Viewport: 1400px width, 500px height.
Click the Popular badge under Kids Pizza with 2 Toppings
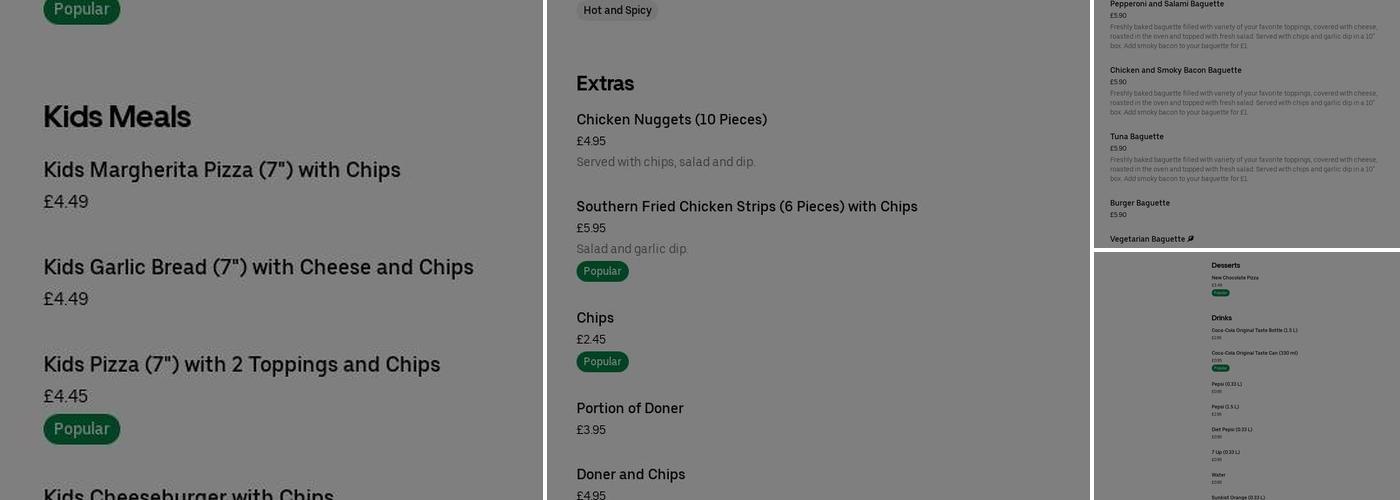coord(82,429)
